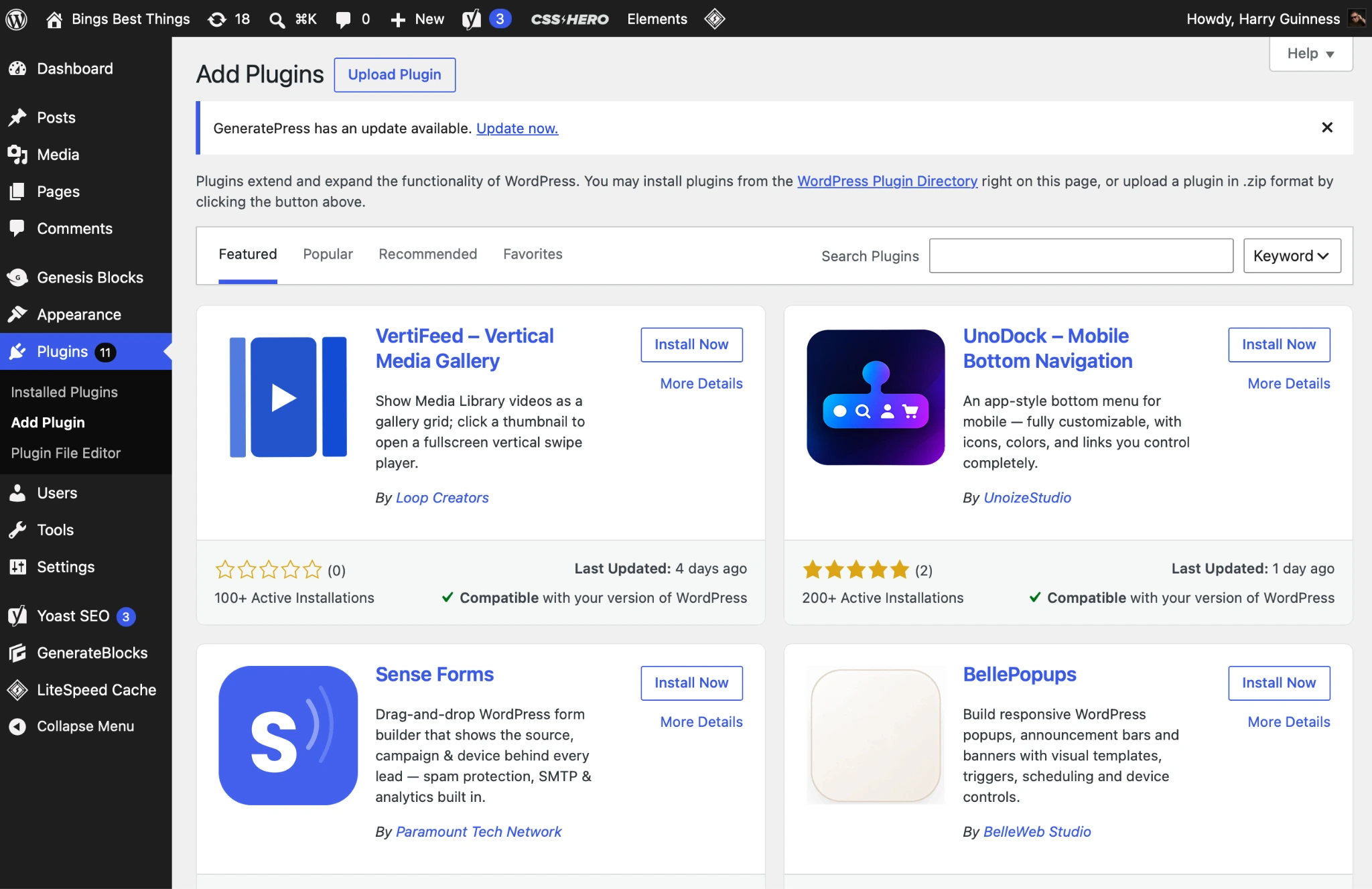This screenshot has width=1372, height=889.
Task: Click Howdy, Harry Guinness account text
Action: (1263, 19)
